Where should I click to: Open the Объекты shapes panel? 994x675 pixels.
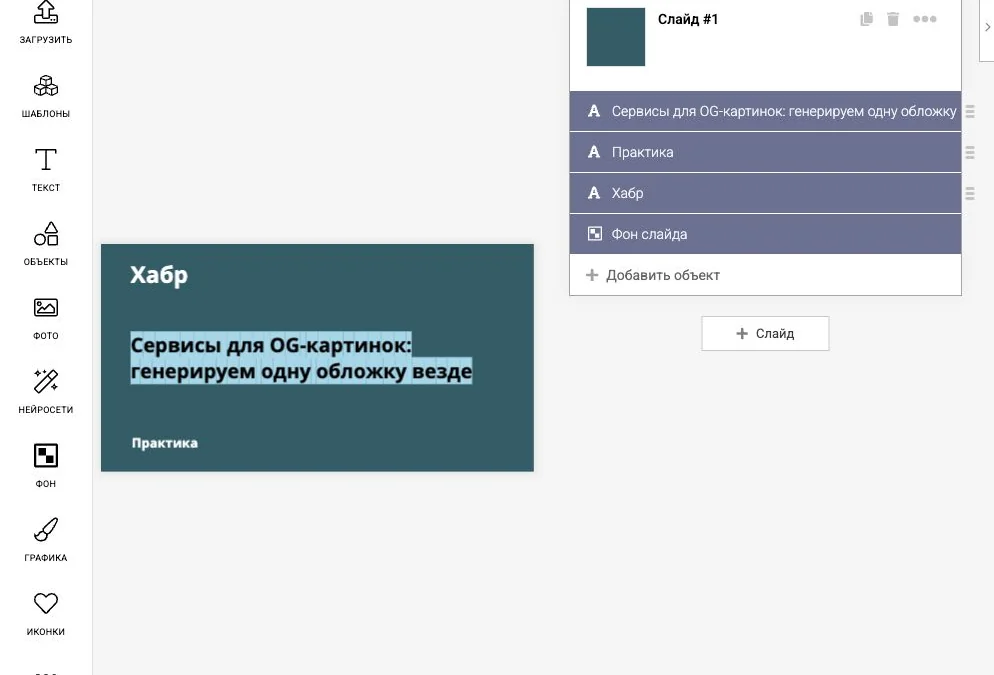(x=46, y=244)
